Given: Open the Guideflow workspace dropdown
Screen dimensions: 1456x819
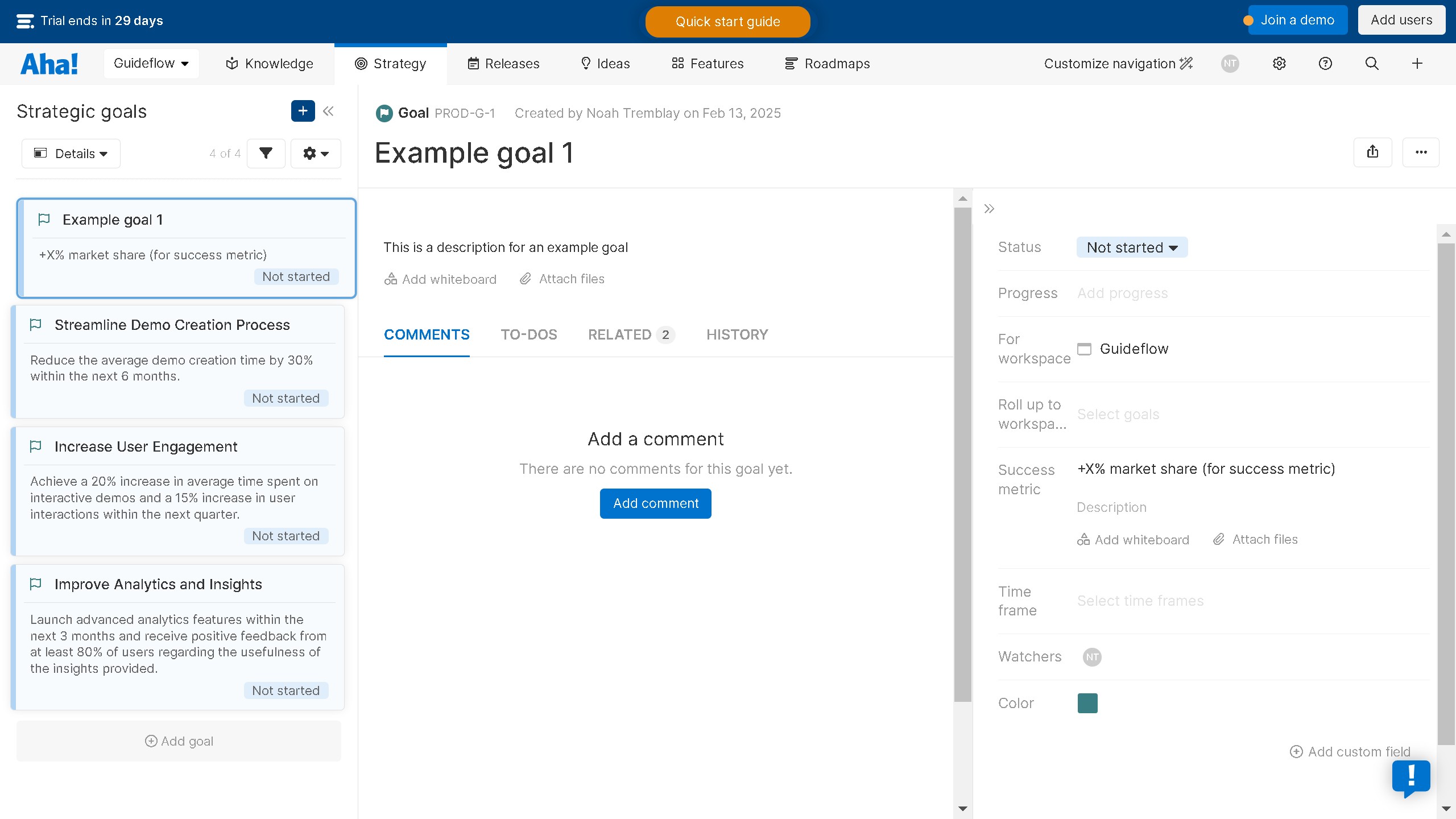Looking at the screenshot, I should tap(151, 63).
